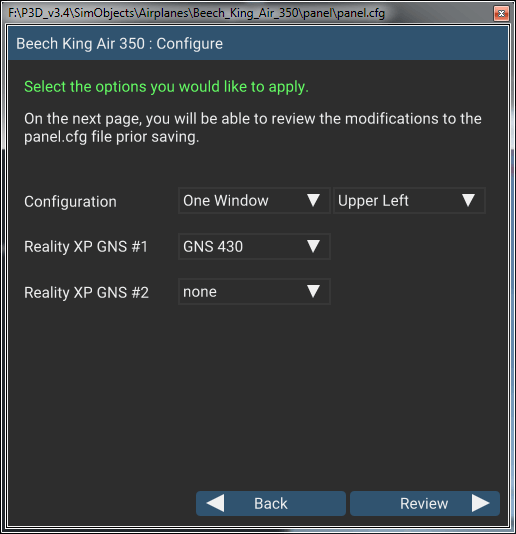Click the 'On the next page' description text

[x=253, y=128]
